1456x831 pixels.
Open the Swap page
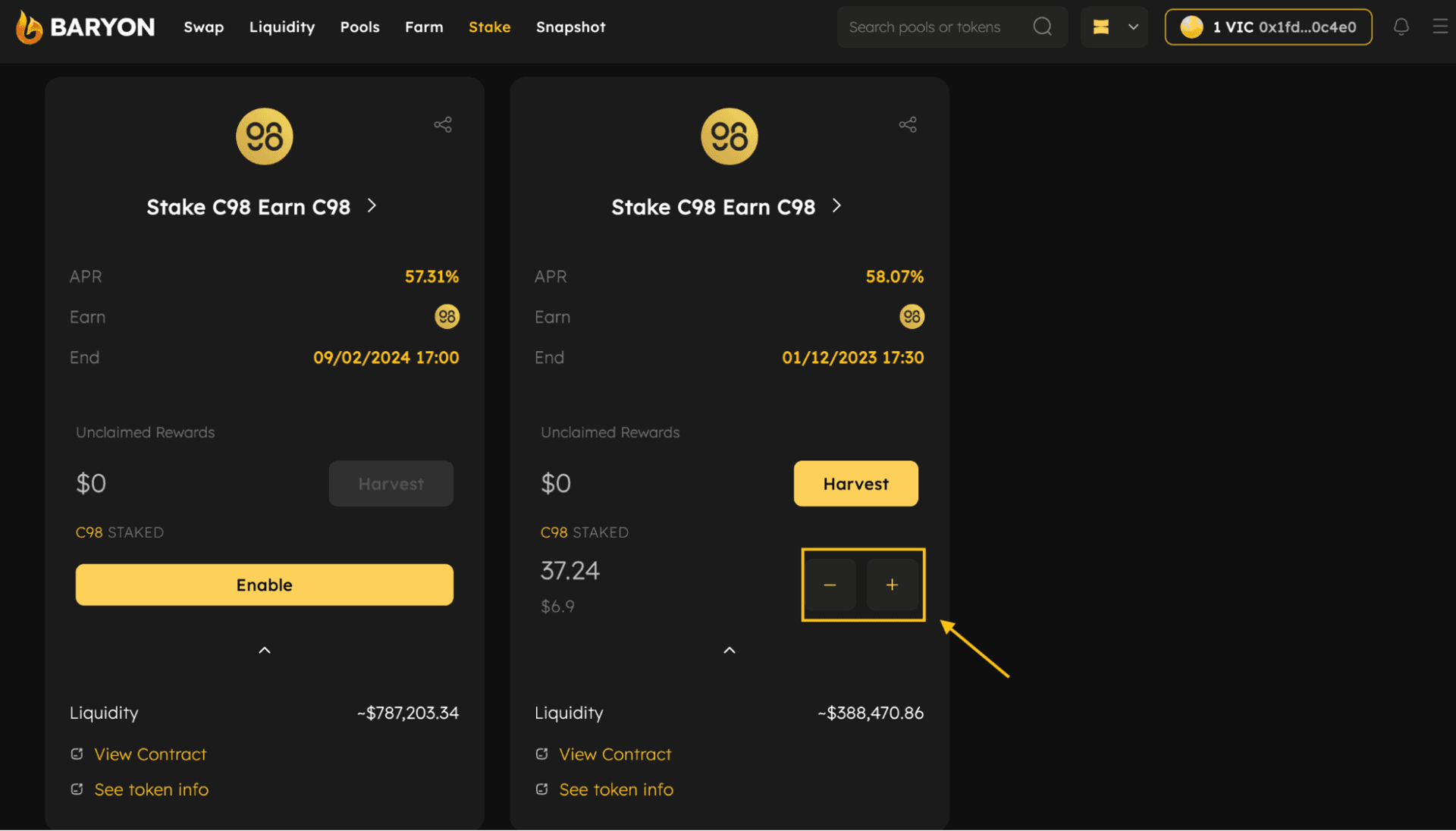point(203,27)
